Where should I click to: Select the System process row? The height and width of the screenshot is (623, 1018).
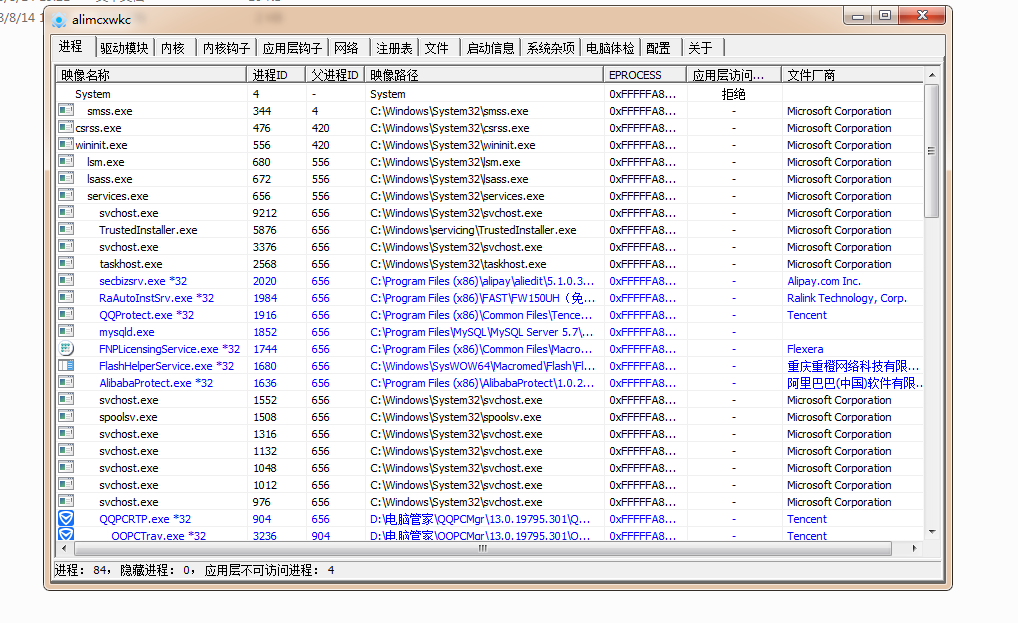click(x=490, y=93)
